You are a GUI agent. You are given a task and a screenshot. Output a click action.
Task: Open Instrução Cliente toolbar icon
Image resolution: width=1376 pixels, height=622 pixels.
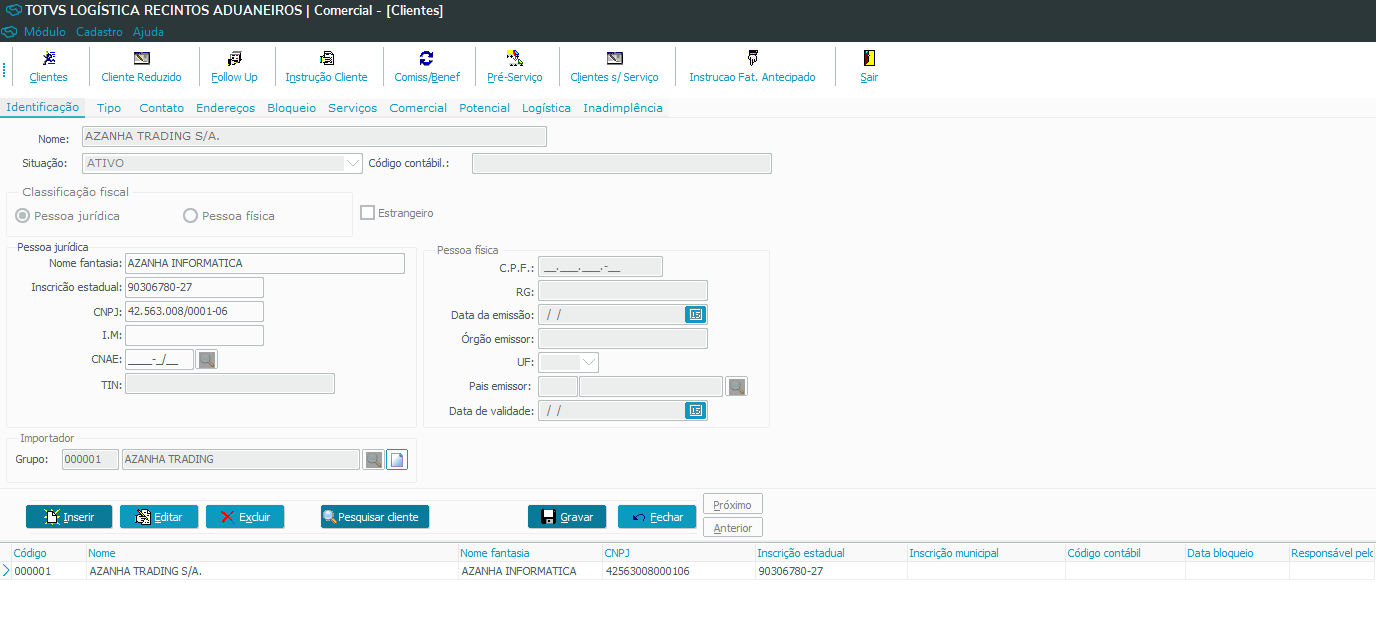click(326, 66)
